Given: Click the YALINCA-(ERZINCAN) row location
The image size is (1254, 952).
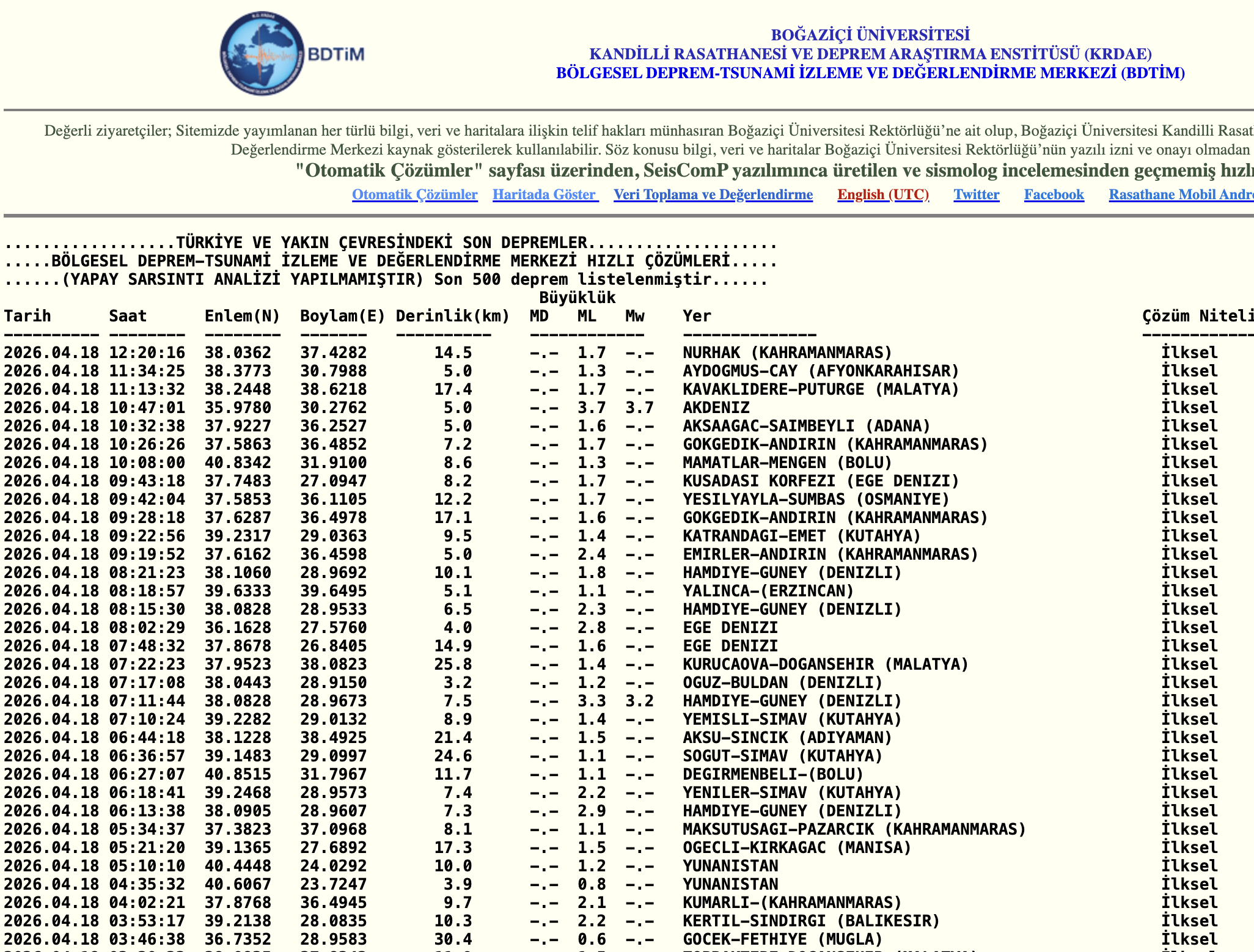Looking at the screenshot, I should pyautogui.click(x=768, y=591).
